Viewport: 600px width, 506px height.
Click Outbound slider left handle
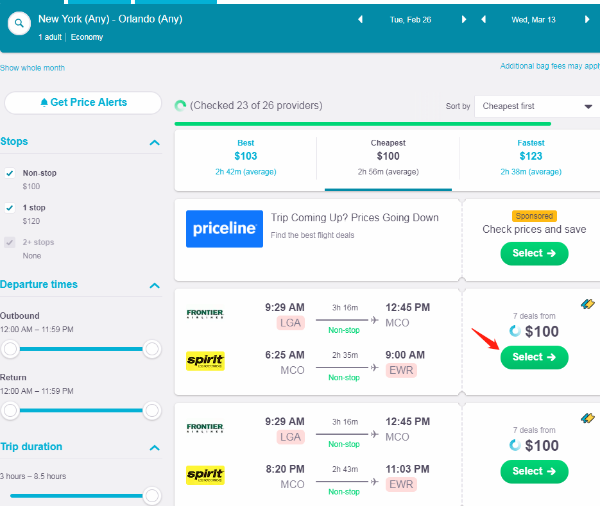10,349
